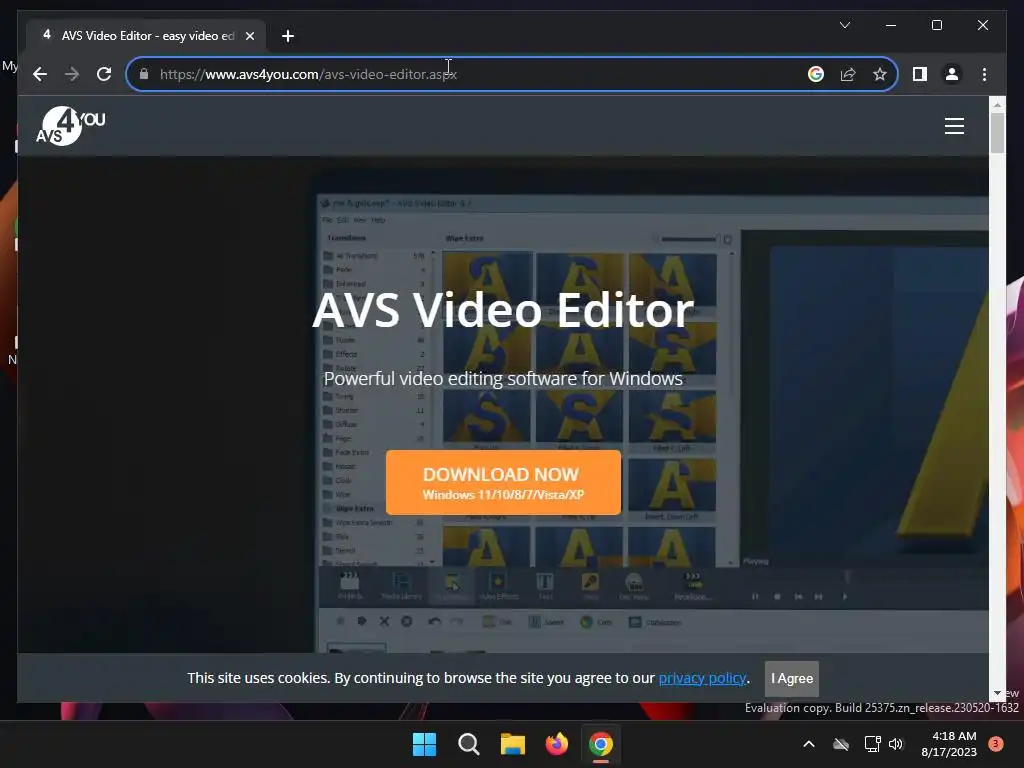The height and width of the screenshot is (768, 1024).
Task: Click the DOWNLOAD NOW button
Action: 503,483
